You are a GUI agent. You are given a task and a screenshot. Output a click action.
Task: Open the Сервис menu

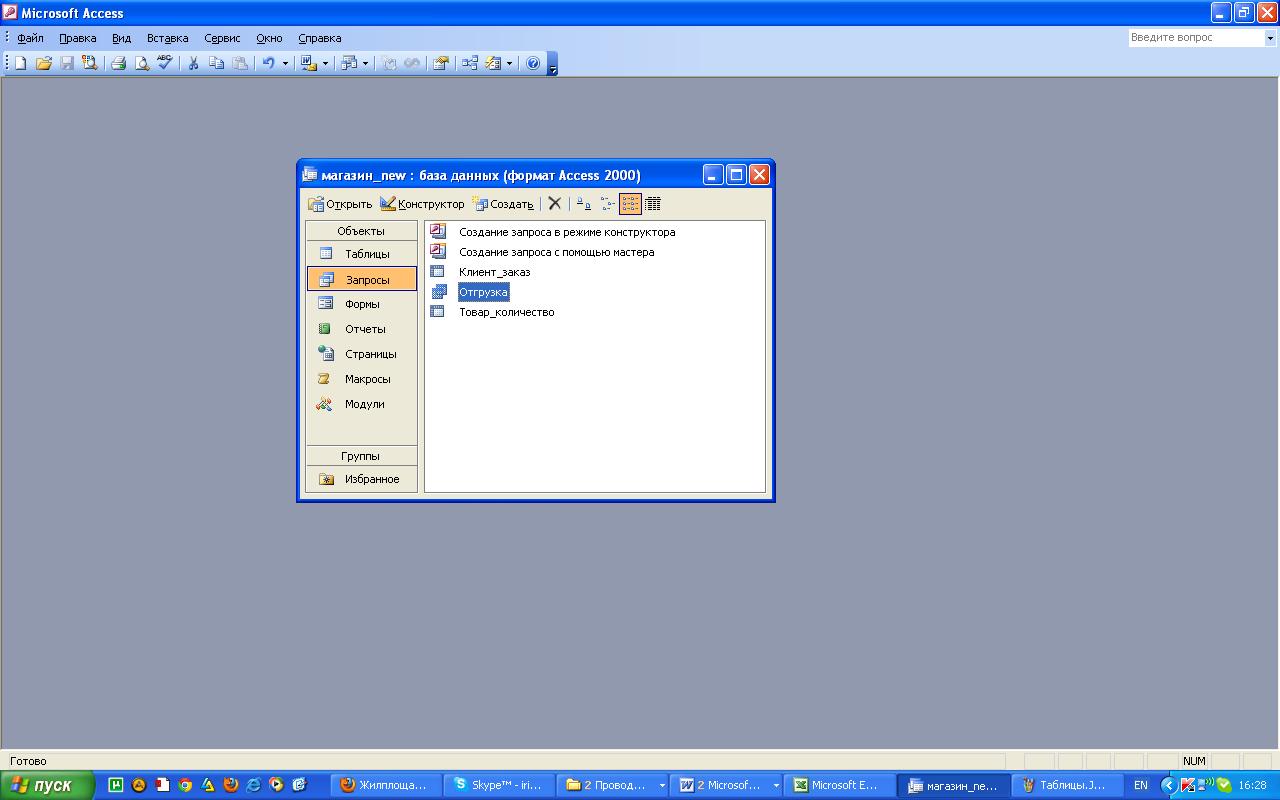point(222,38)
